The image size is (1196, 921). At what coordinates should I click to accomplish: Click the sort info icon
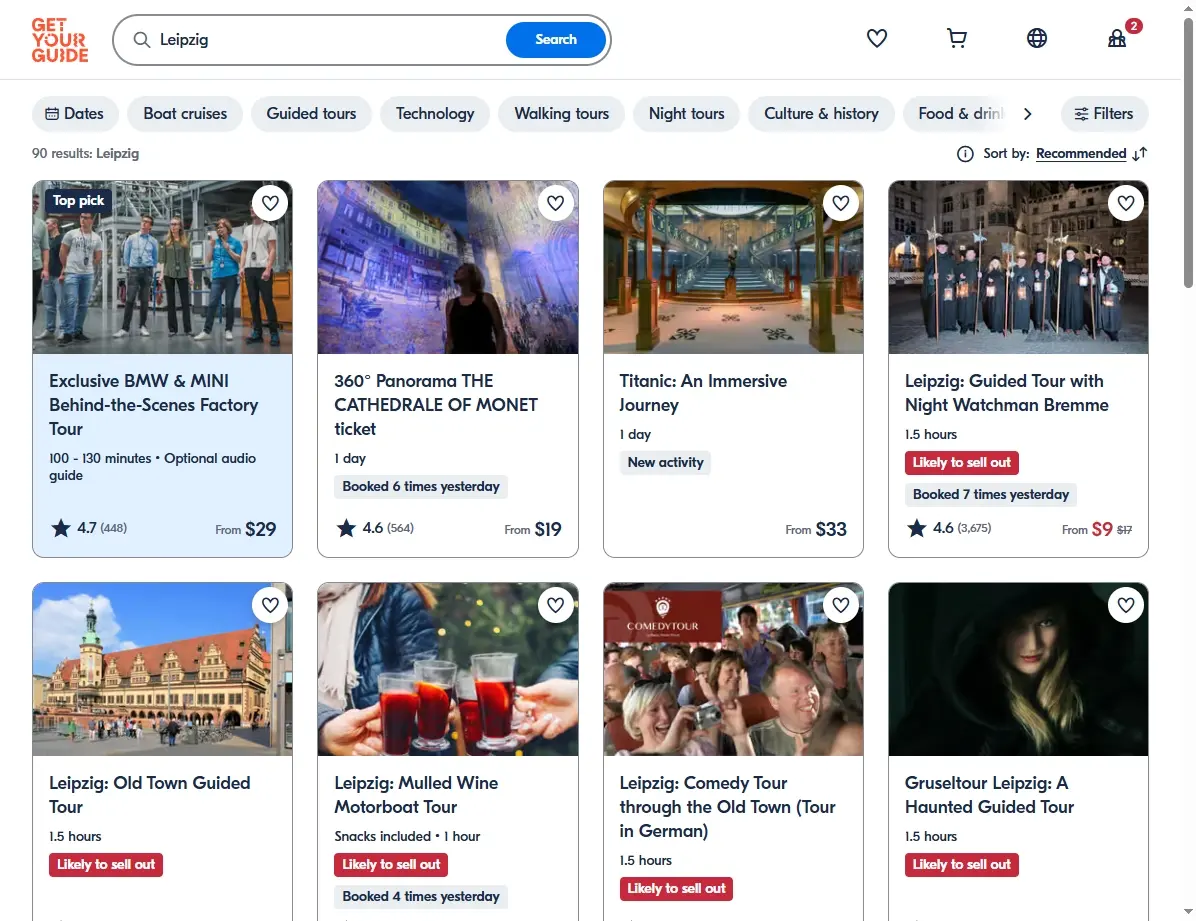pos(965,154)
